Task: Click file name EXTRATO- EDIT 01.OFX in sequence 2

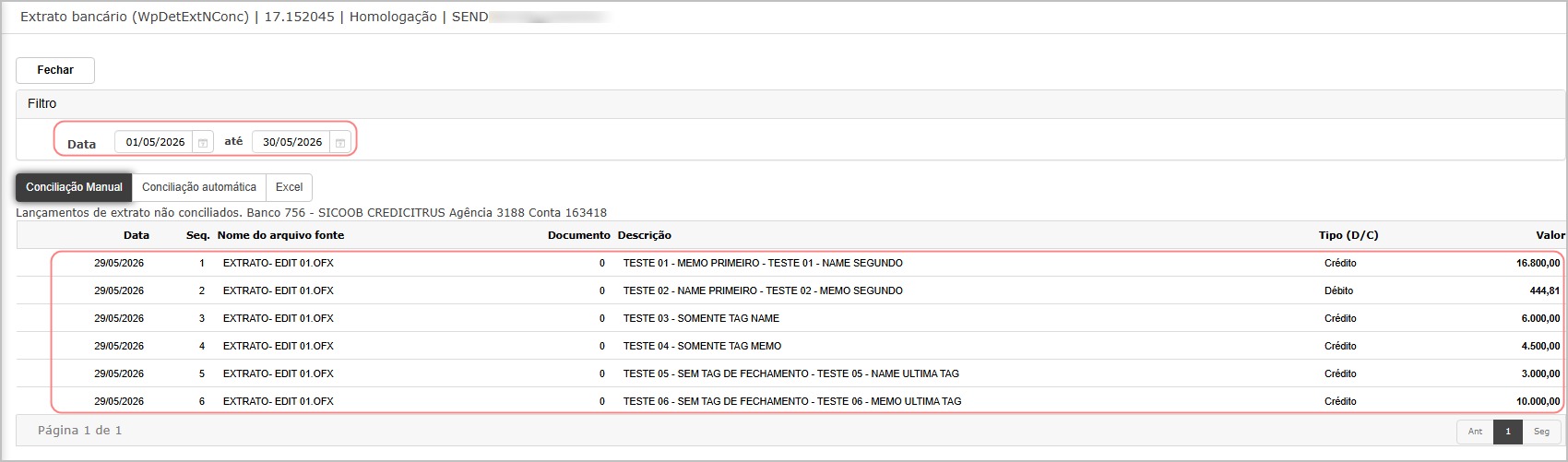Action: [278, 290]
